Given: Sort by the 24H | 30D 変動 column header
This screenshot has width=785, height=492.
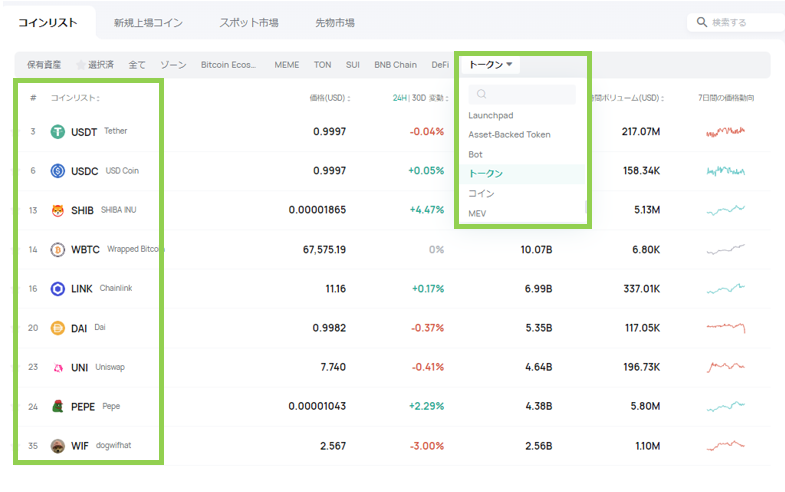Looking at the screenshot, I should tap(421, 98).
